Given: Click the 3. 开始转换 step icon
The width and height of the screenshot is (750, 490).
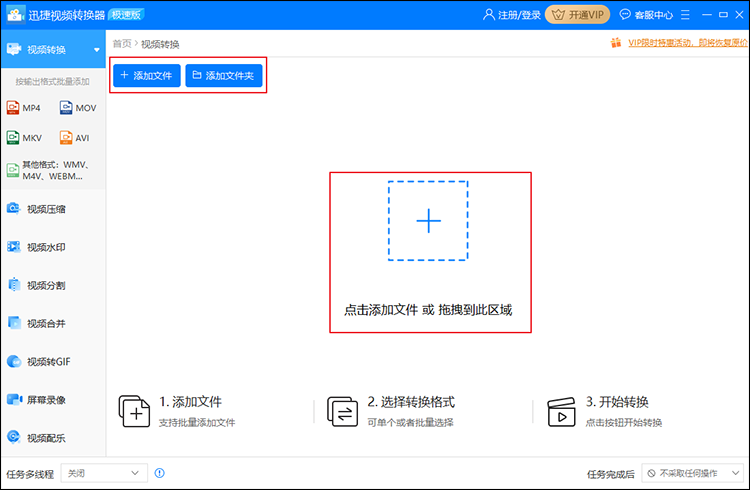Looking at the screenshot, I should click(561, 412).
